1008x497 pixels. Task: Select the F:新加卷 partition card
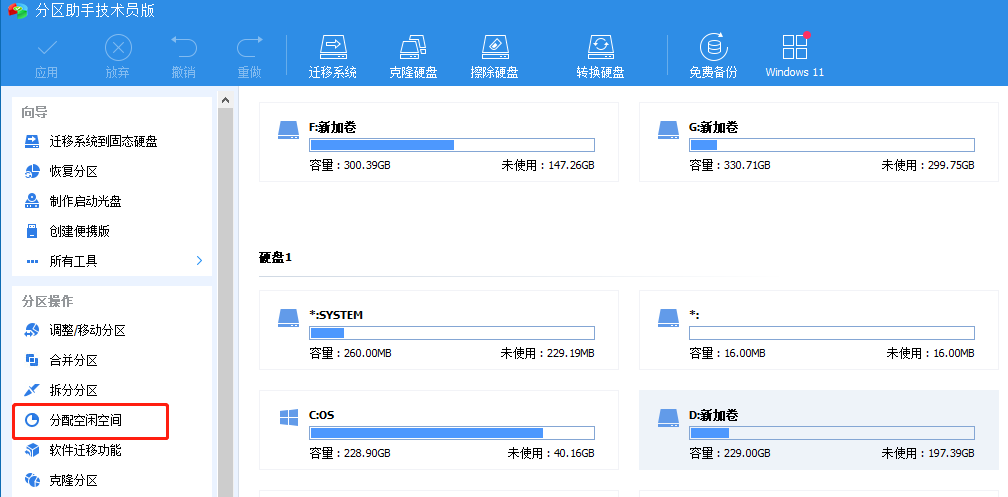(438, 142)
